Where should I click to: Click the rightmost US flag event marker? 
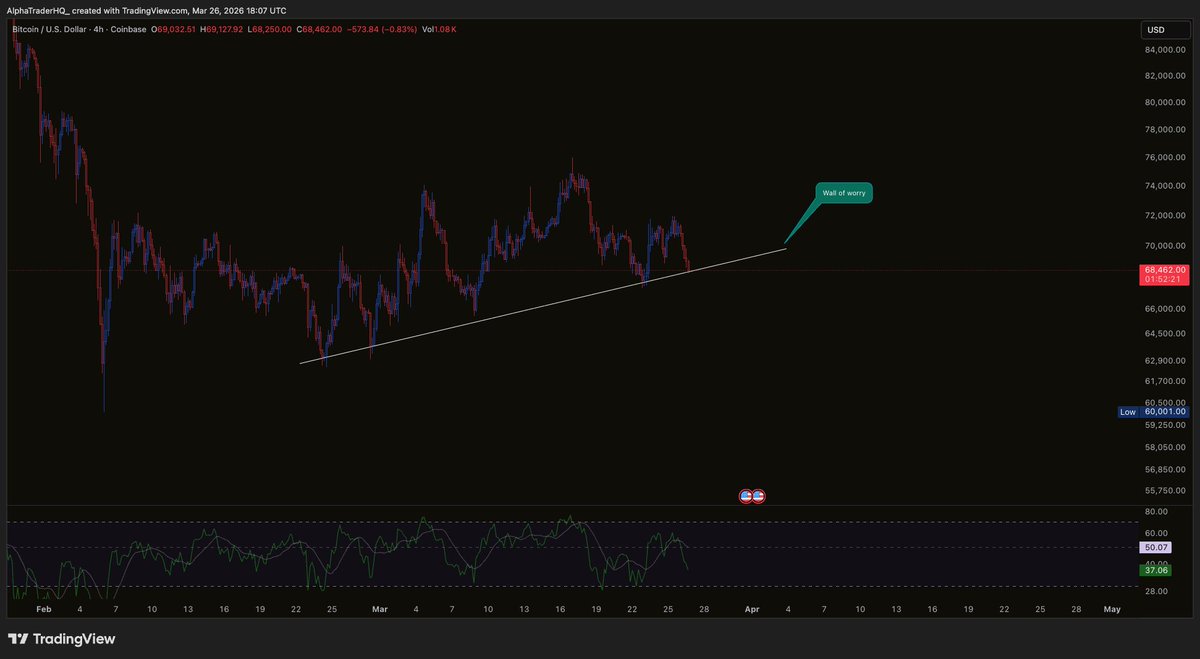click(759, 495)
